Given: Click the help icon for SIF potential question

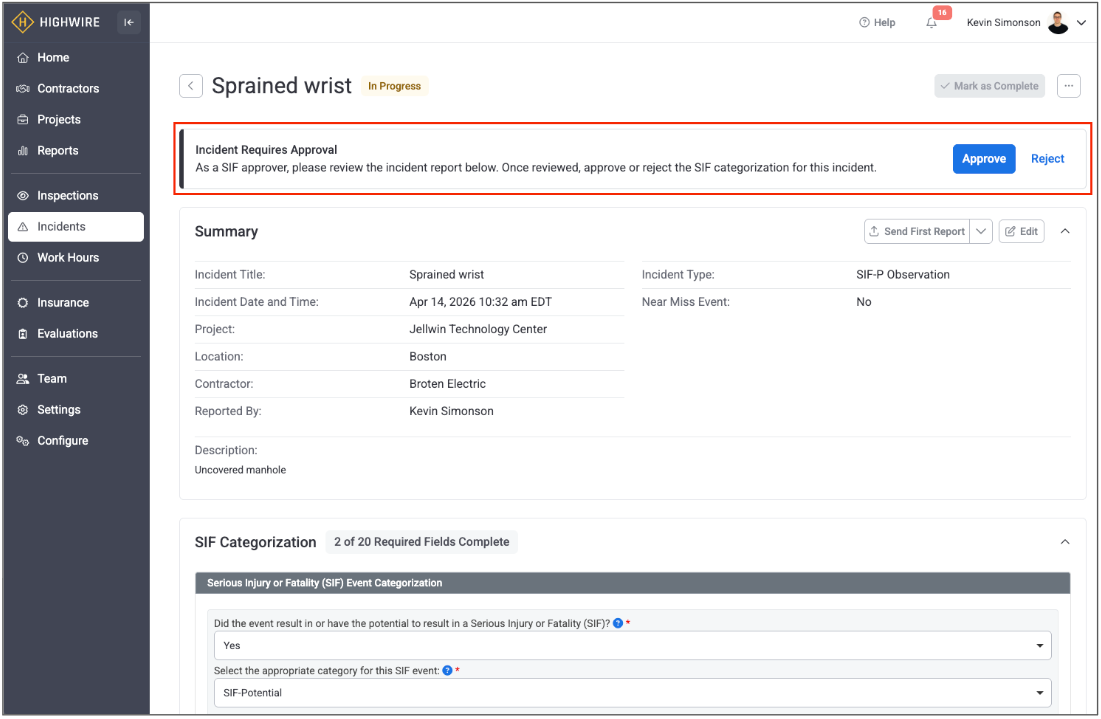Looking at the screenshot, I should tap(618, 623).
